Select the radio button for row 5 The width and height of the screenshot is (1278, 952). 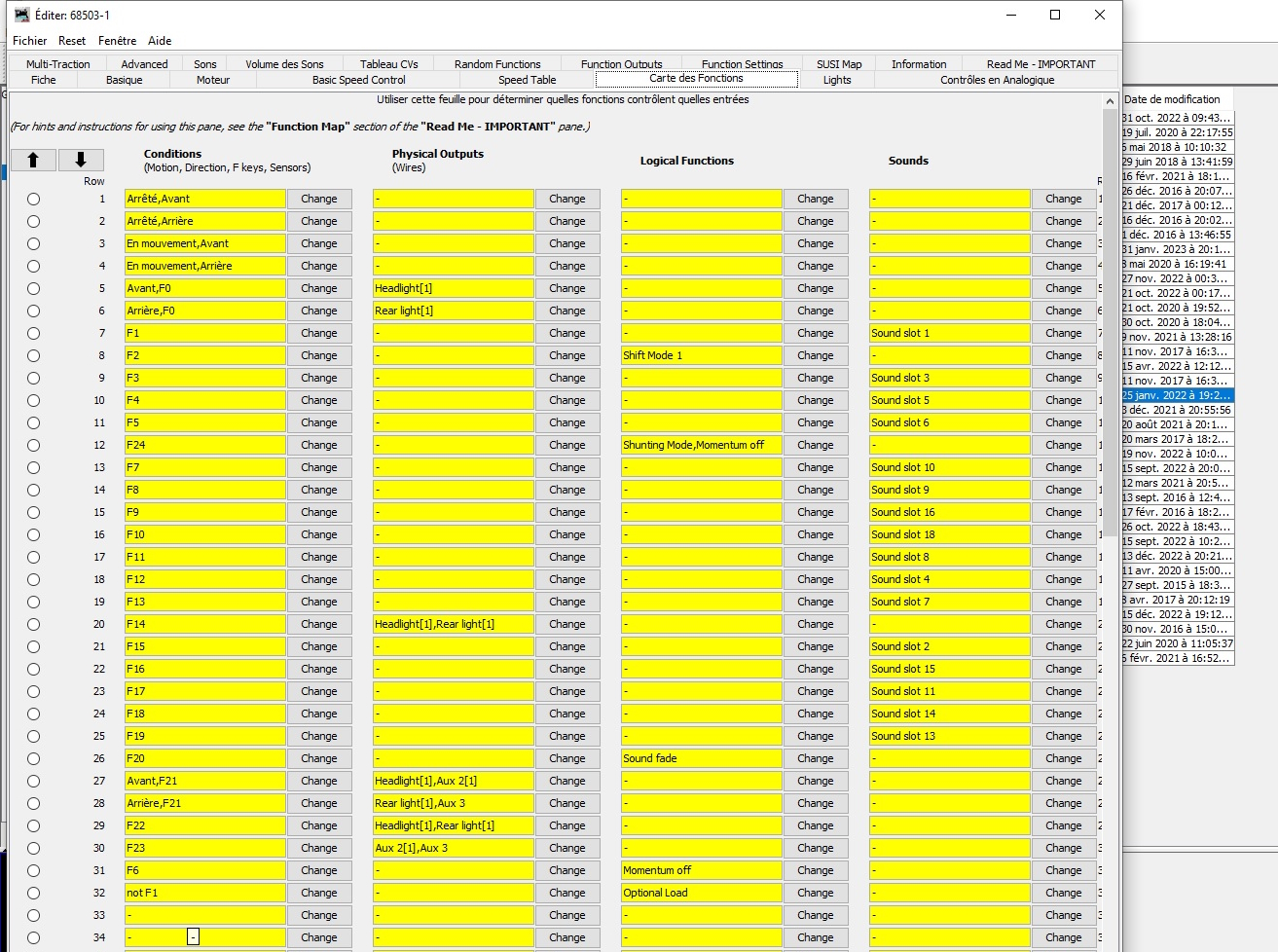(34, 288)
